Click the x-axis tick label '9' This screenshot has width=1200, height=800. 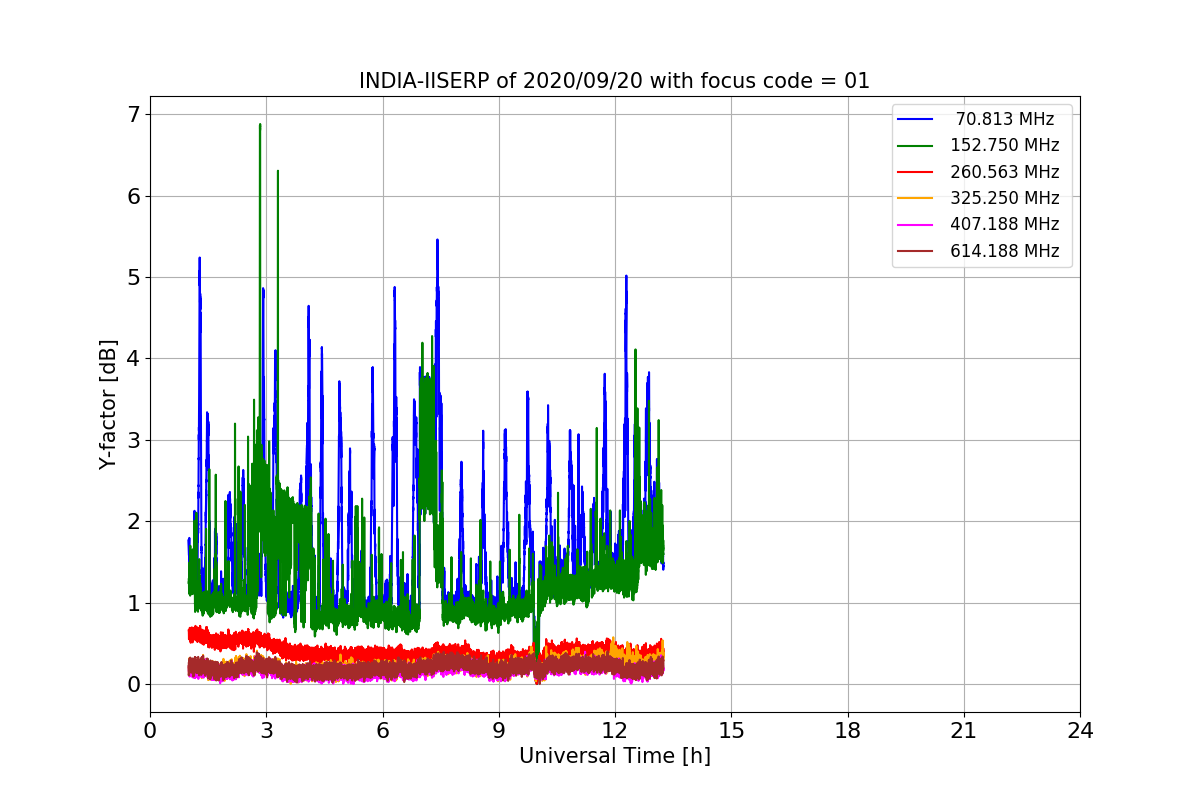coord(499,731)
